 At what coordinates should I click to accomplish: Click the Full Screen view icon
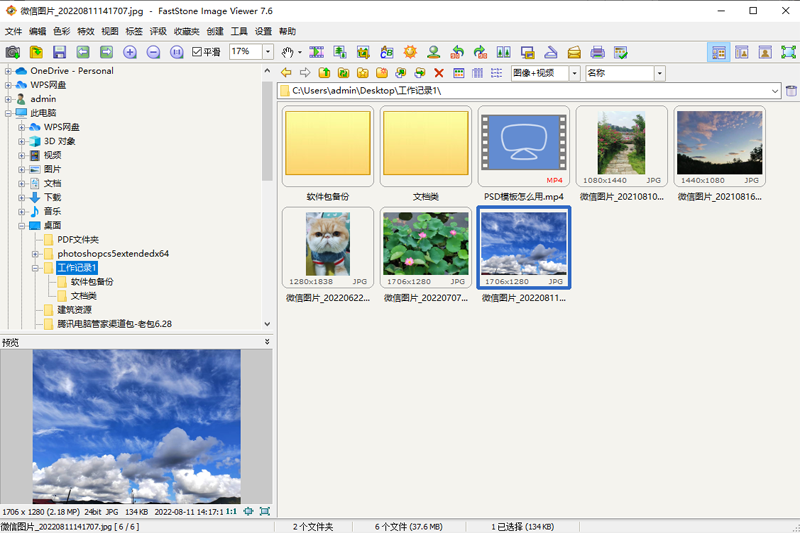pos(786,52)
